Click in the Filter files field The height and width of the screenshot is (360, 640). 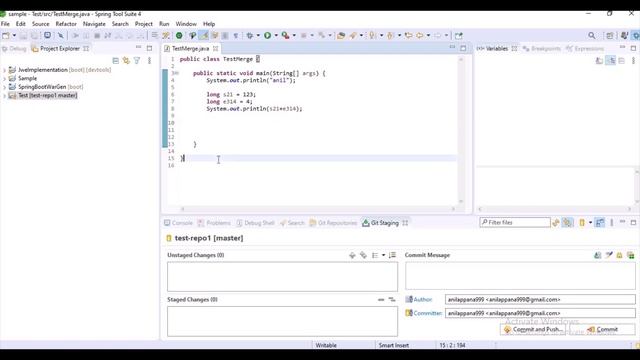tap(515, 222)
